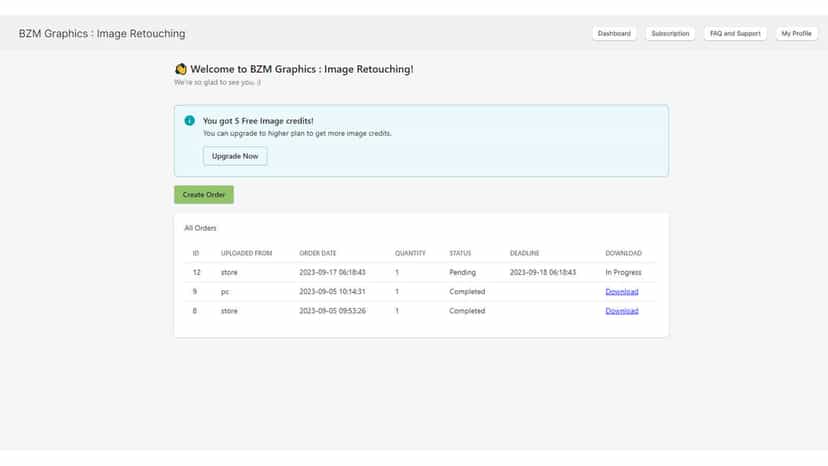
Task: Click 'We're so glad to see you' subtitle
Action: (217, 82)
